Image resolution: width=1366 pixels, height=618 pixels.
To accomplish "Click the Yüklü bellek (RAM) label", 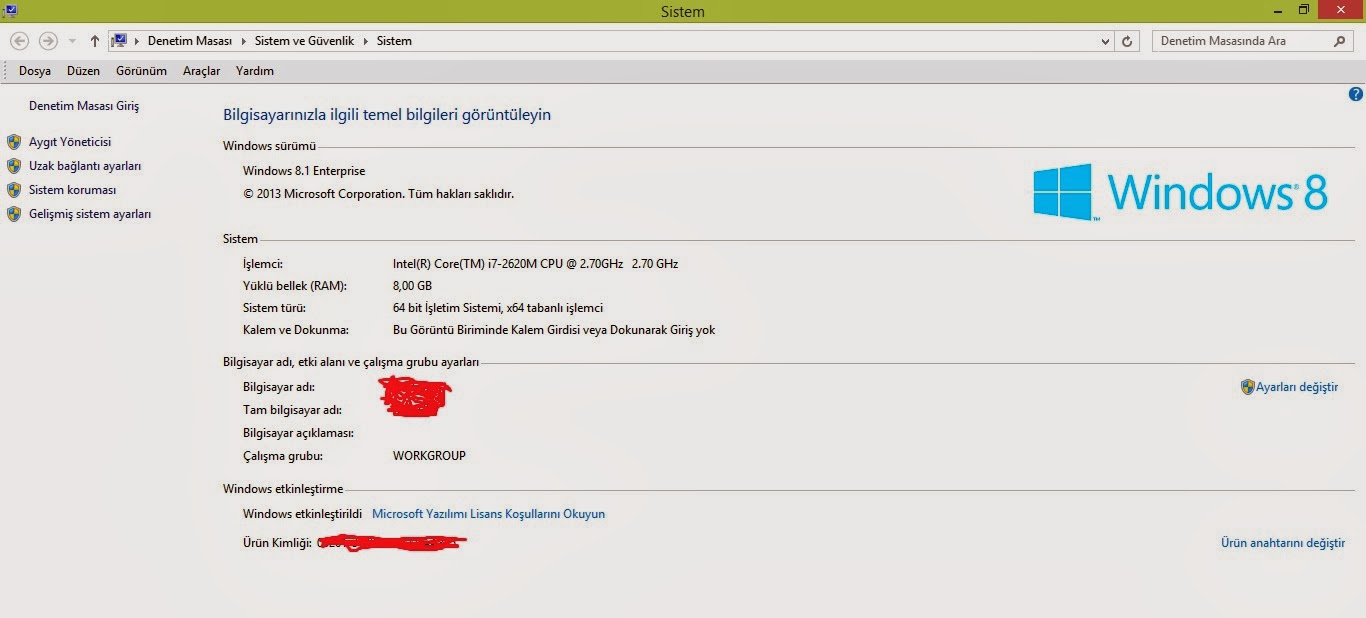I will pos(295,286).
